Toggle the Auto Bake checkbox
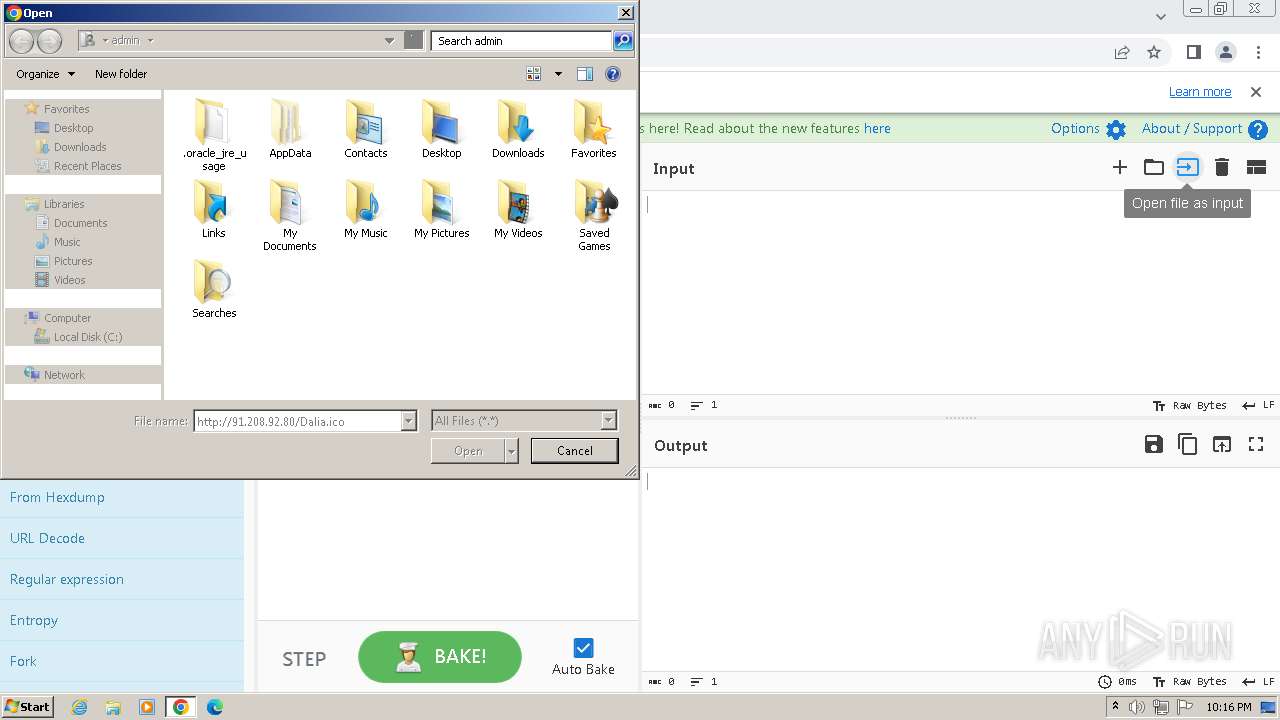This screenshot has width=1280, height=720. [583, 648]
